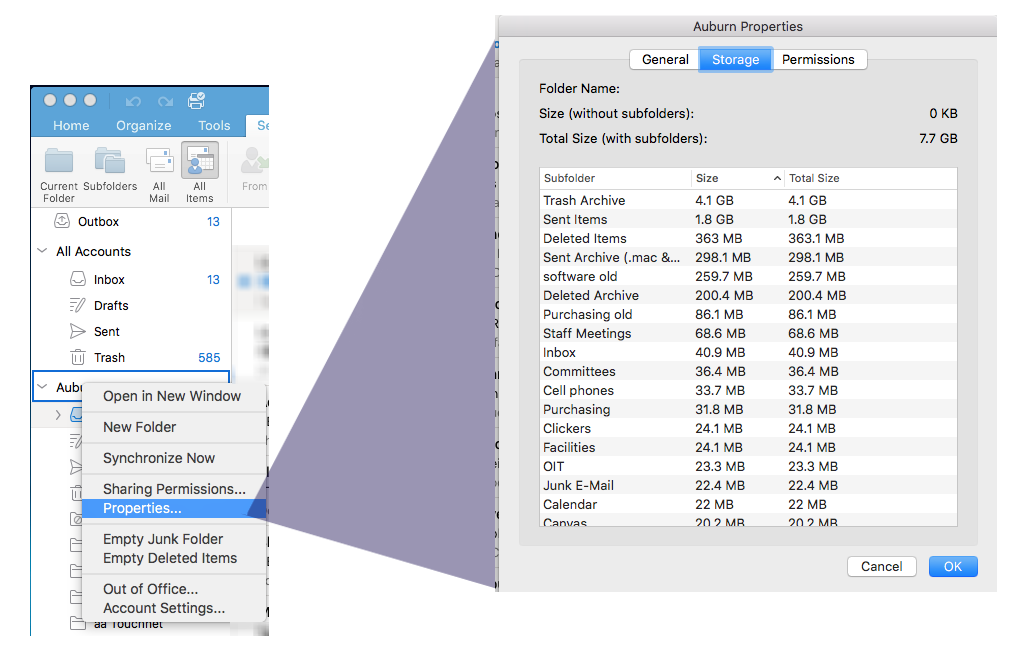The height and width of the screenshot is (662, 1025).
Task: Click the OK button
Action: point(952,567)
